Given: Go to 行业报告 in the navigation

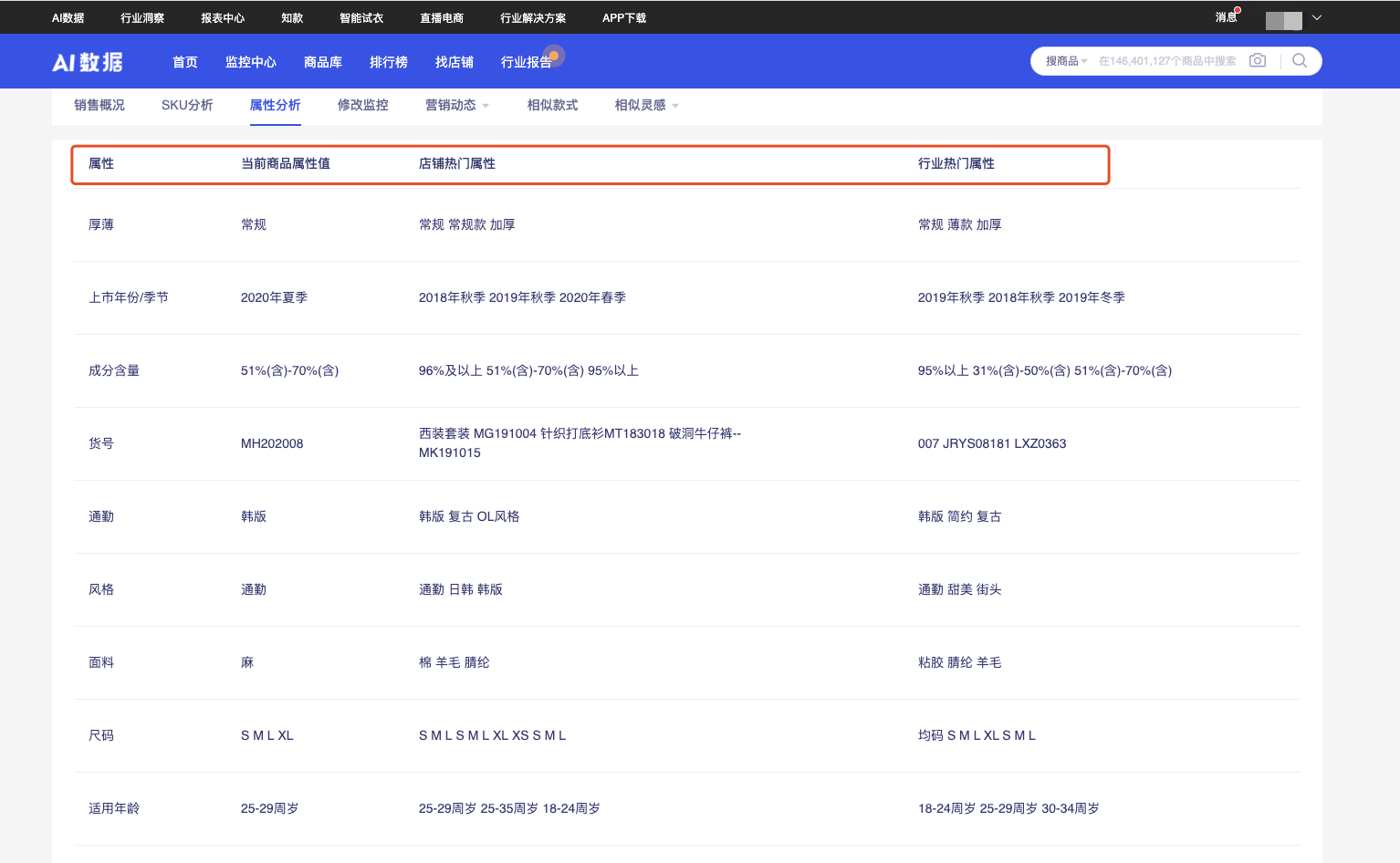Looking at the screenshot, I should coord(527,62).
